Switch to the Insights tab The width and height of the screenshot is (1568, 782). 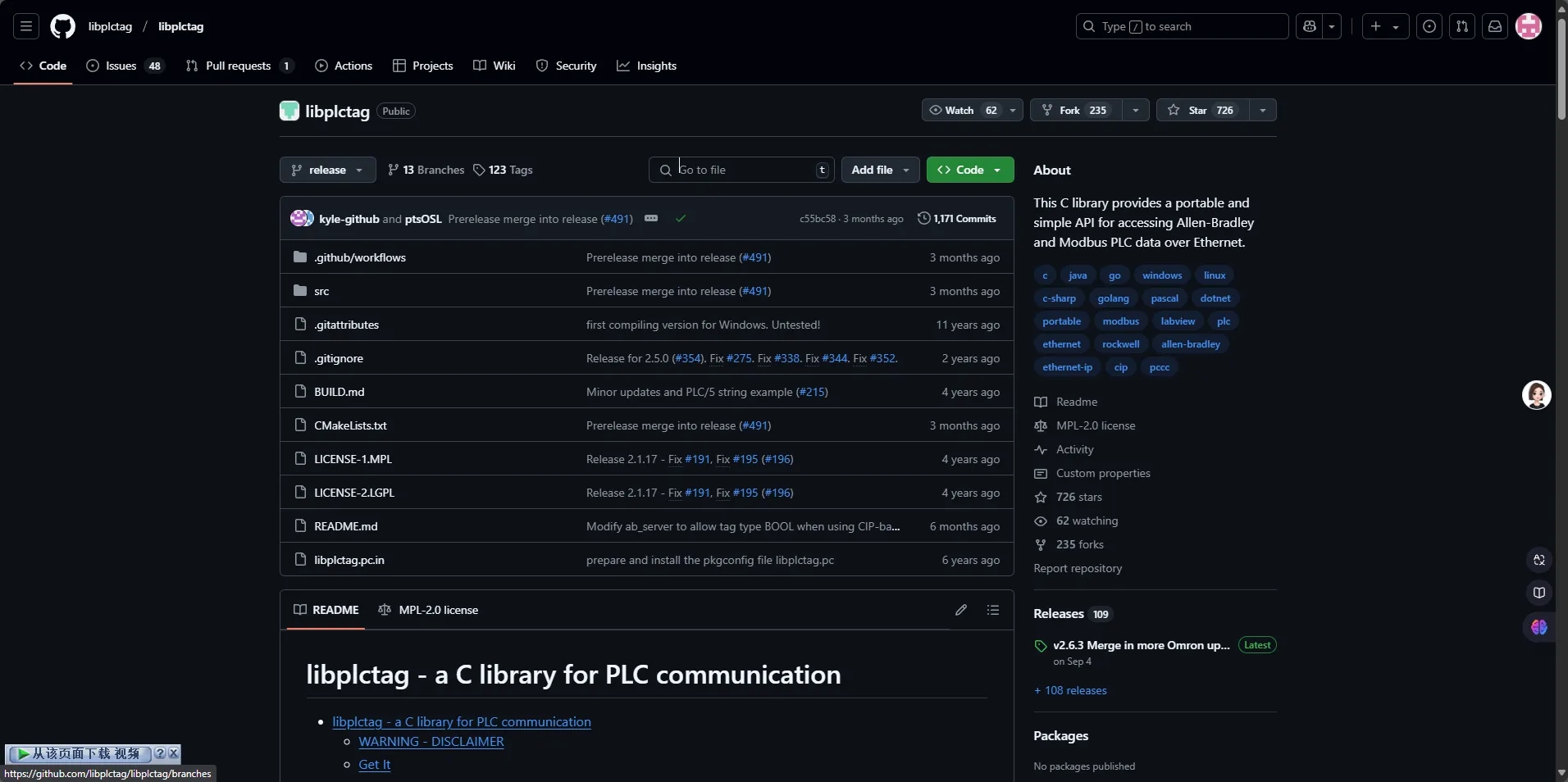click(x=647, y=66)
